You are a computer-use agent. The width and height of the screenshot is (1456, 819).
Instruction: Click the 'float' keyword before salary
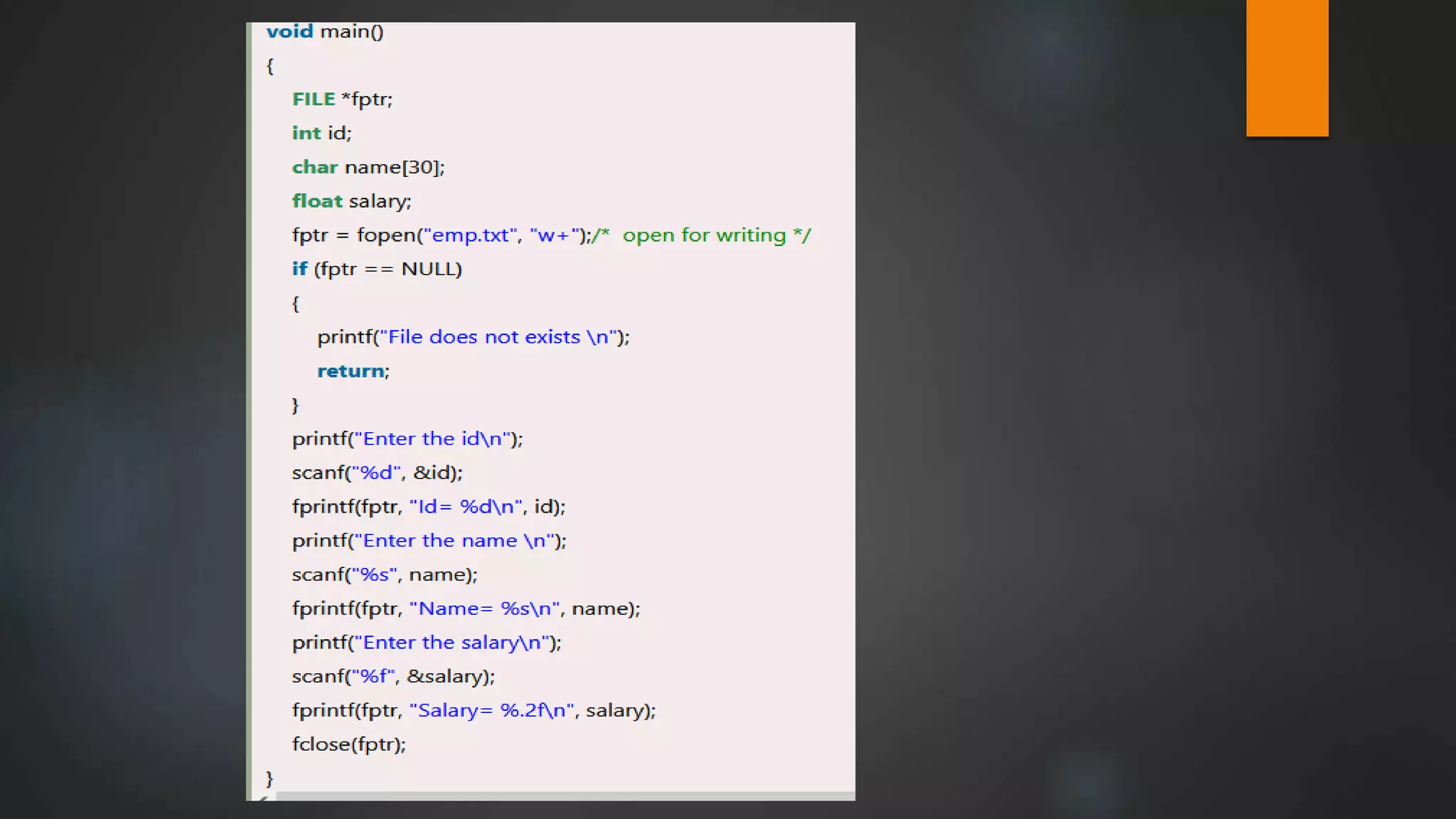tap(317, 202)
